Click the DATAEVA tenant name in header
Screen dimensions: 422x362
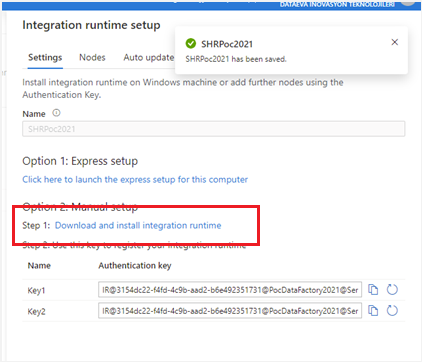tap(337, 4)
